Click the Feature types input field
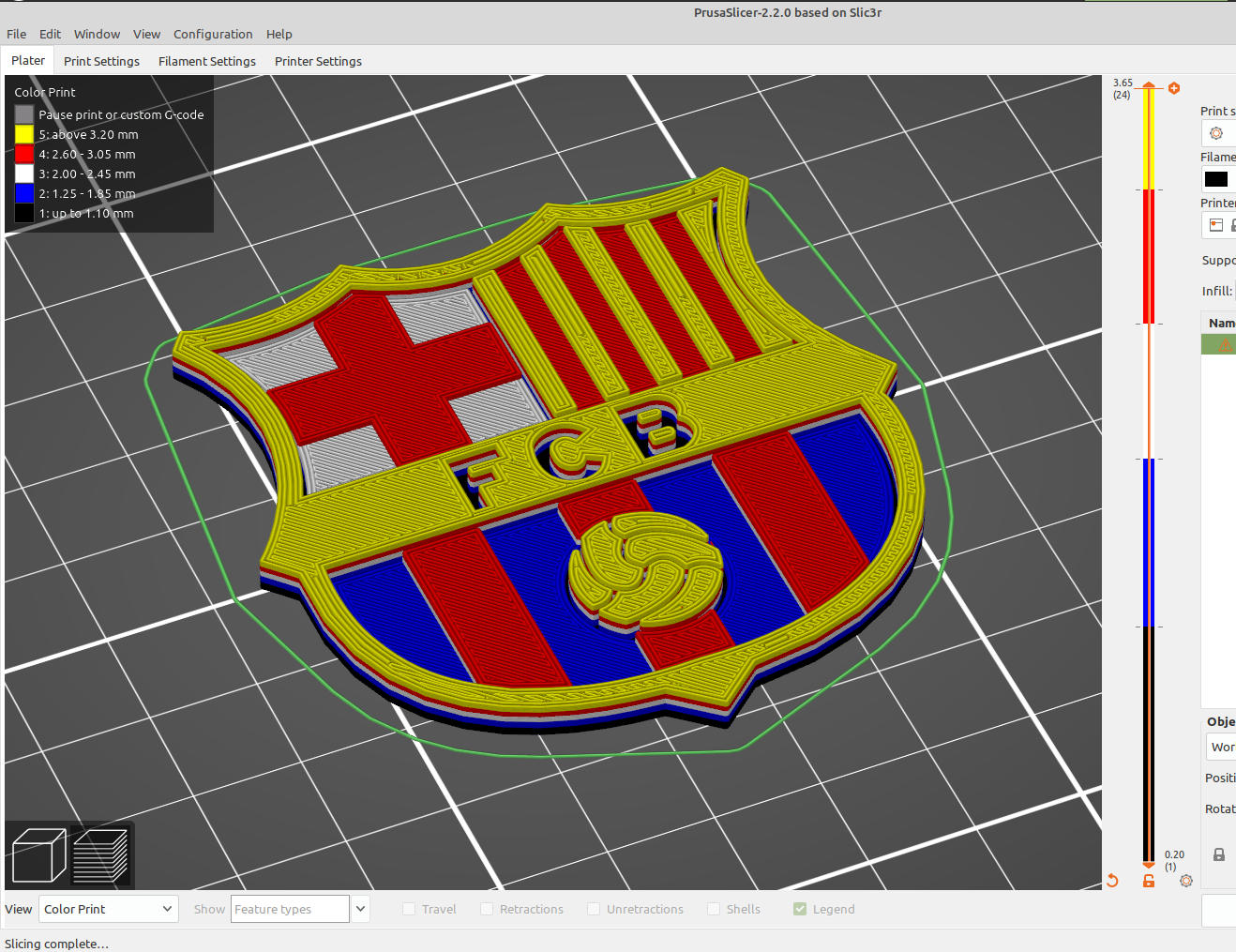 290,909
